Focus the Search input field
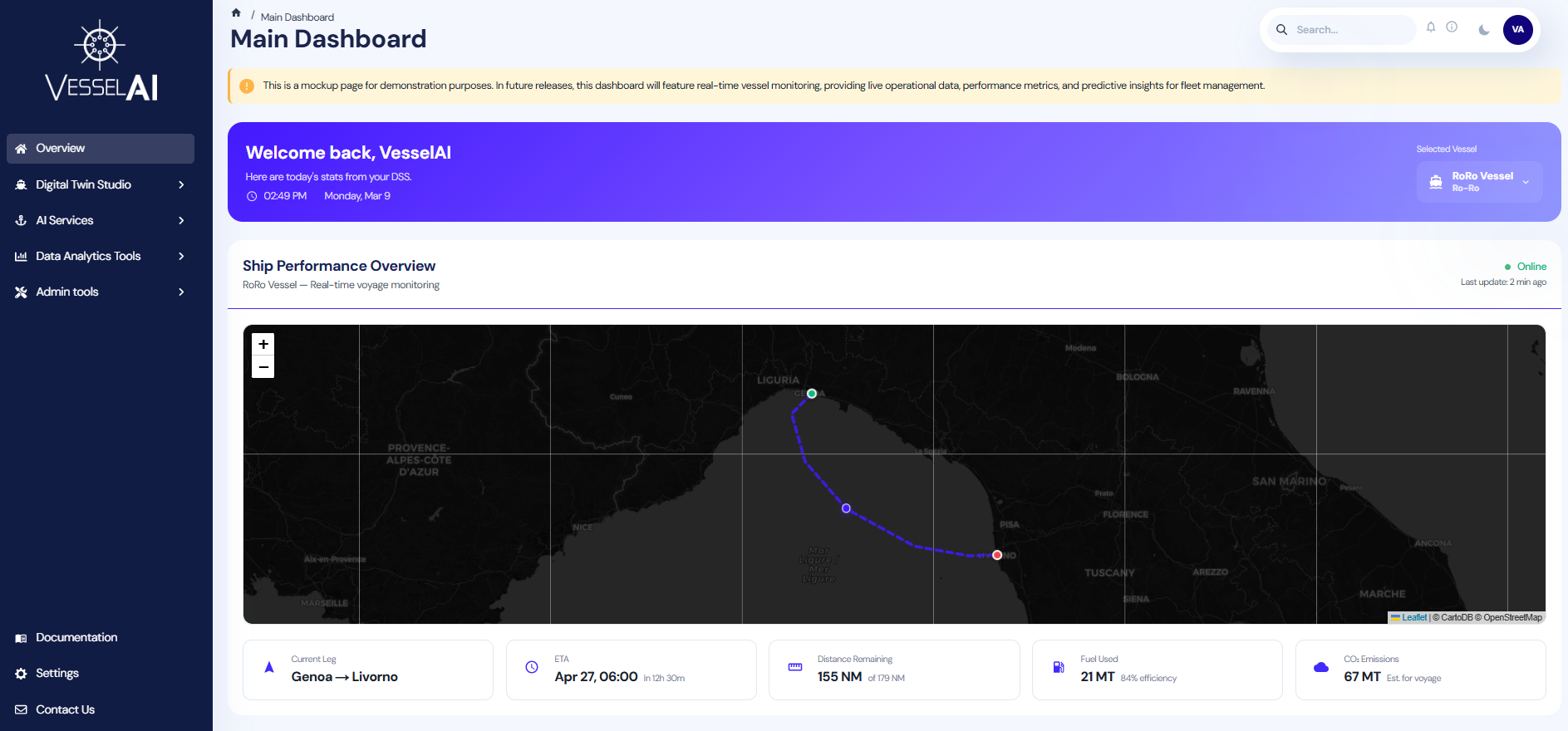This screenshot has width=1568, height=731. point(1350,30)
